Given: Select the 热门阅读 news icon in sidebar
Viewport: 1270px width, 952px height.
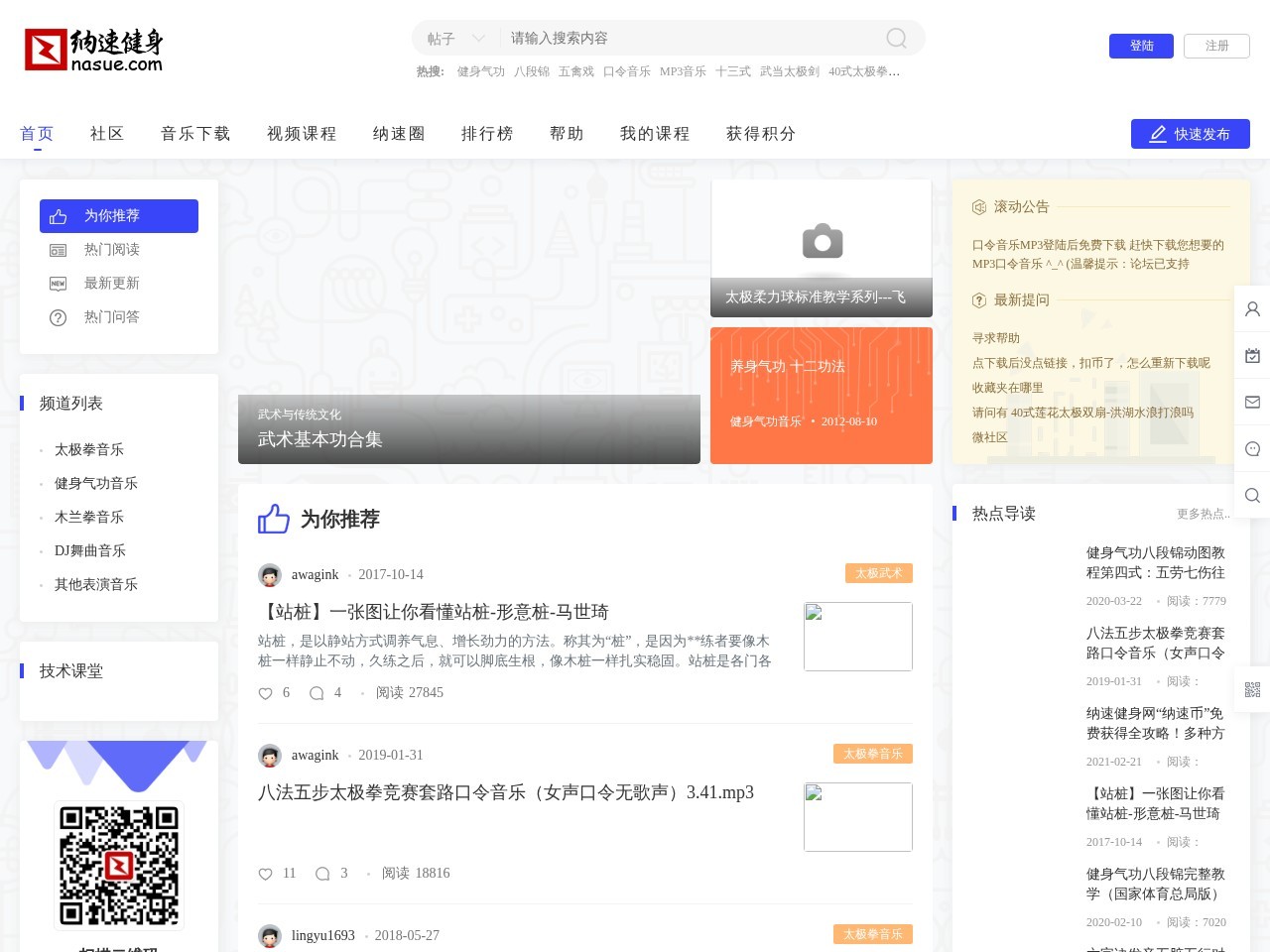Looking at the screenshot, I should click(x=59, y=250).
